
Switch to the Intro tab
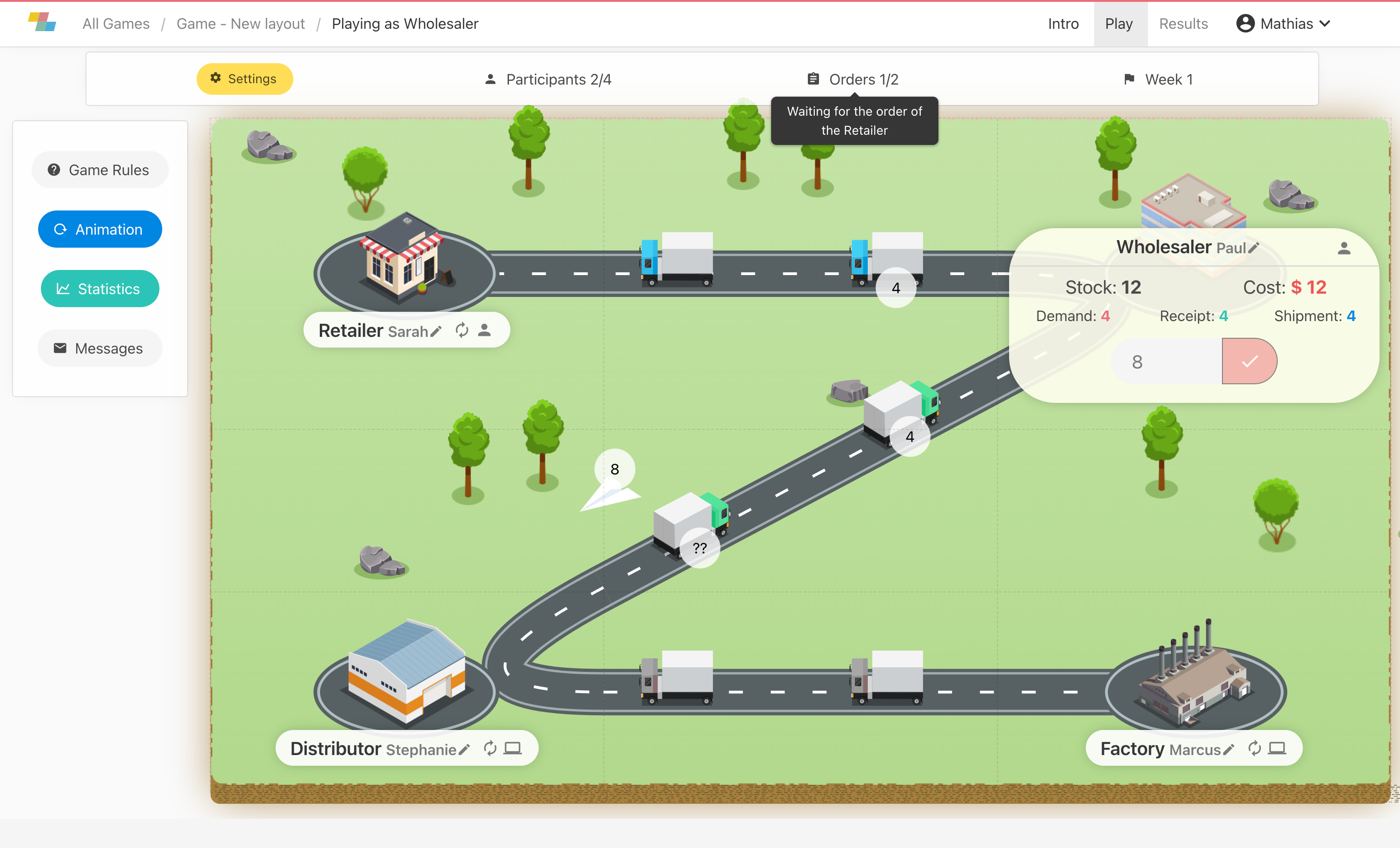[1063, 24]
